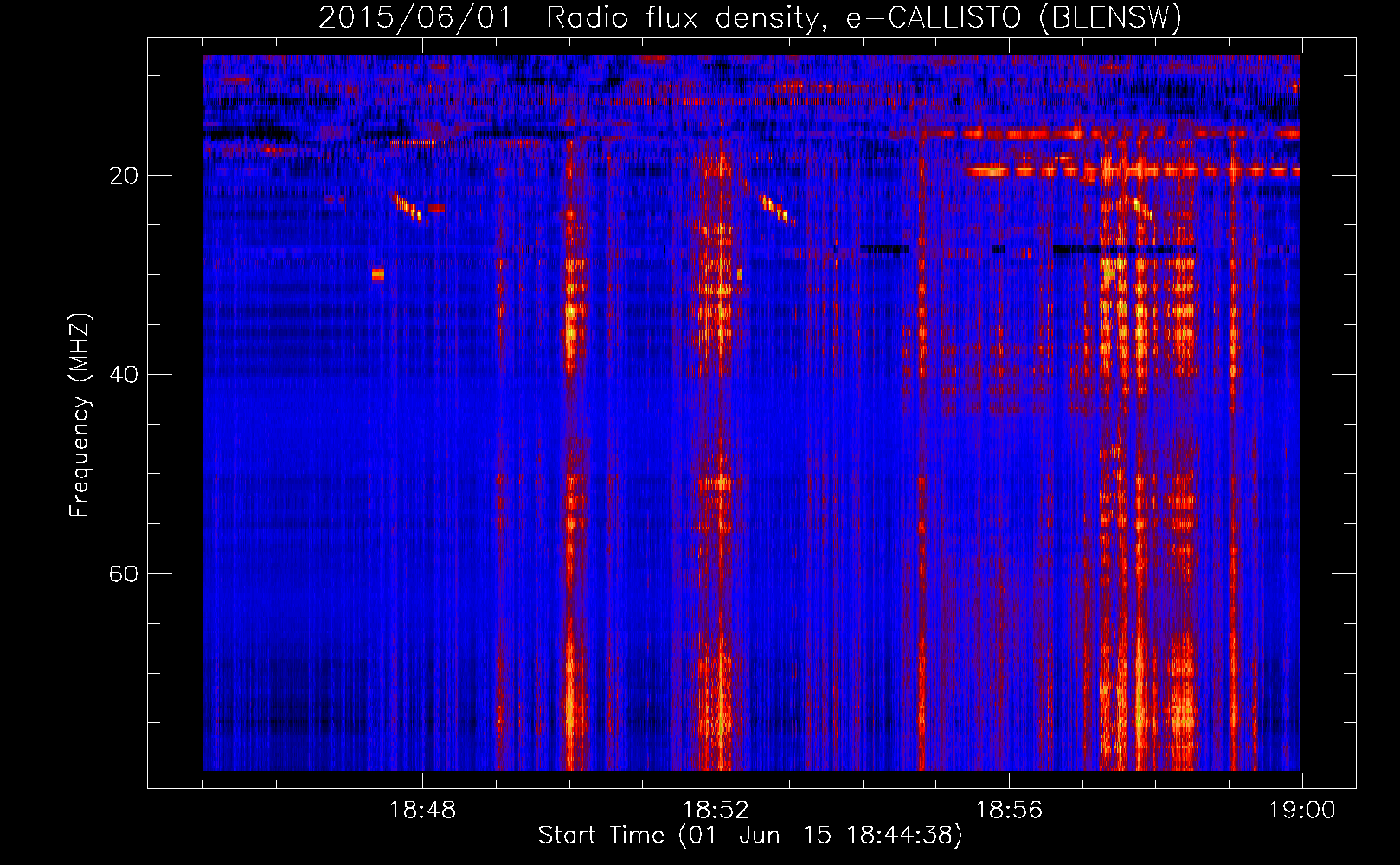Click the "Frequency (MHZ)" axis label
Screen dimensions: 1400x865
(80, 415)
